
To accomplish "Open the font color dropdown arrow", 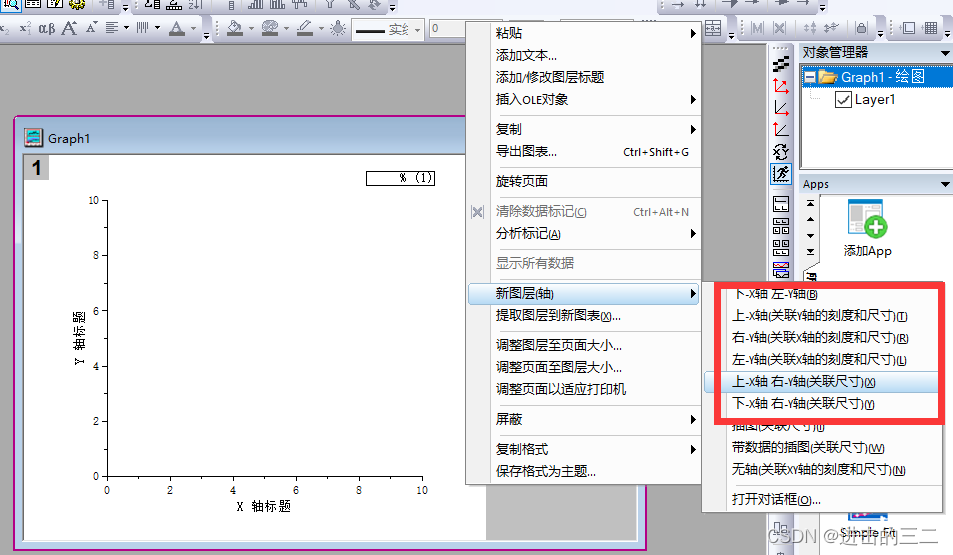I will point(193,28).
